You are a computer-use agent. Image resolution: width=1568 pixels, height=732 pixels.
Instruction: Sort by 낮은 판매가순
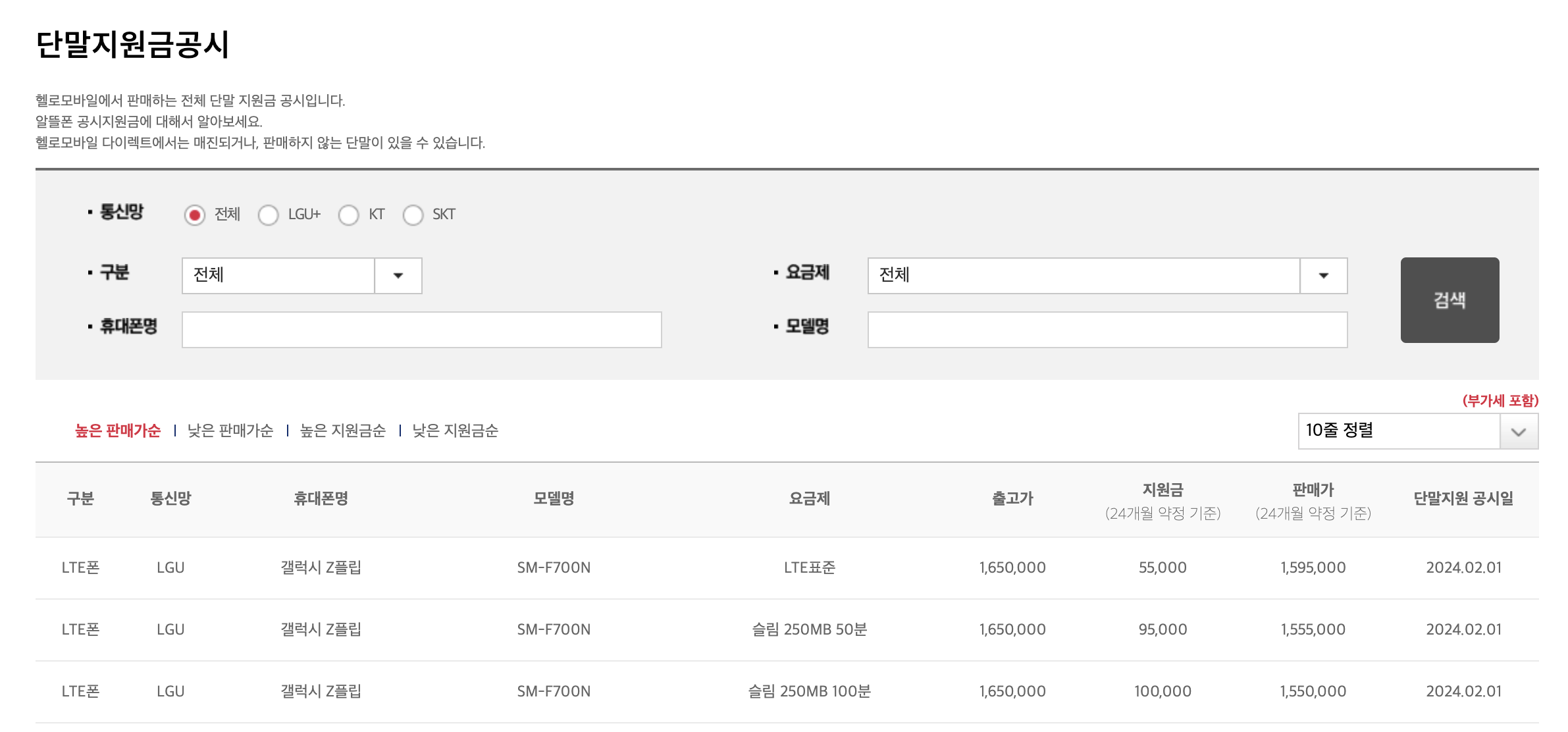click(x=230, y=431)
